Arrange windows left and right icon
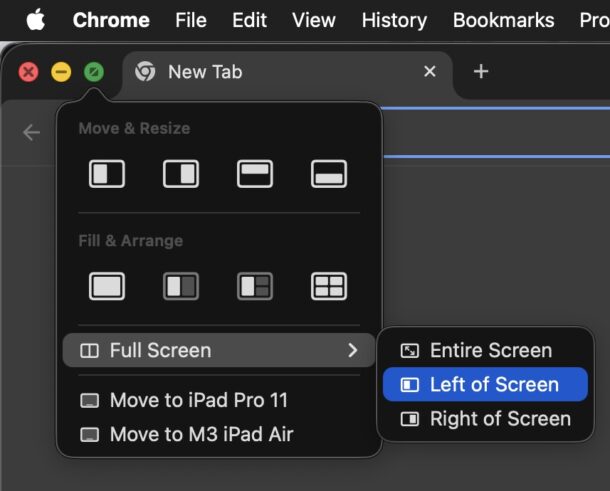610x491 pixels. 181,286
